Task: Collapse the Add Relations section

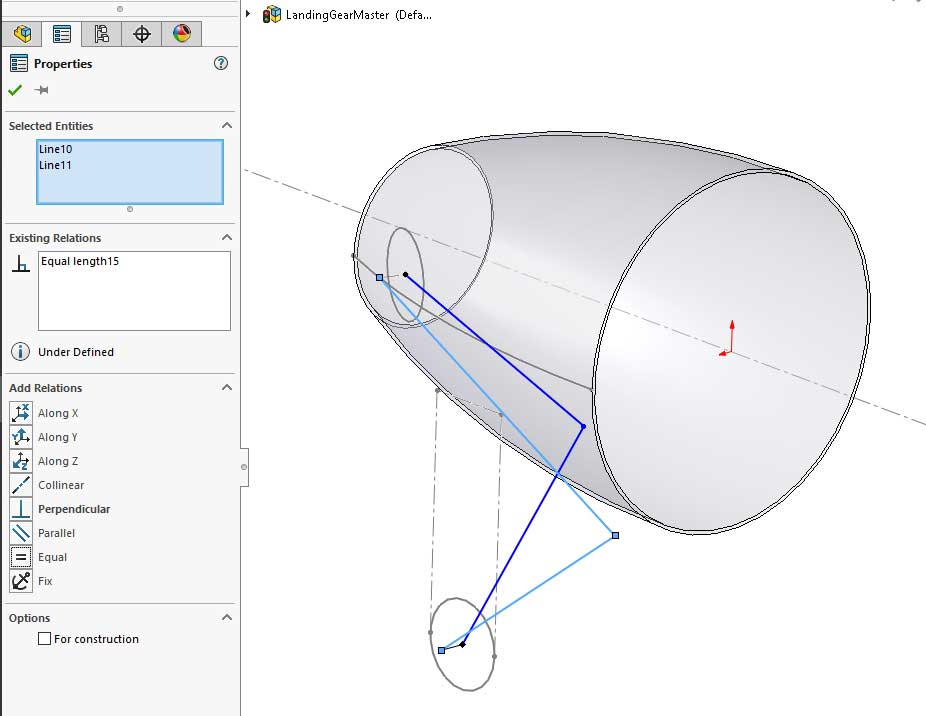Action: (x=227, y=388)
